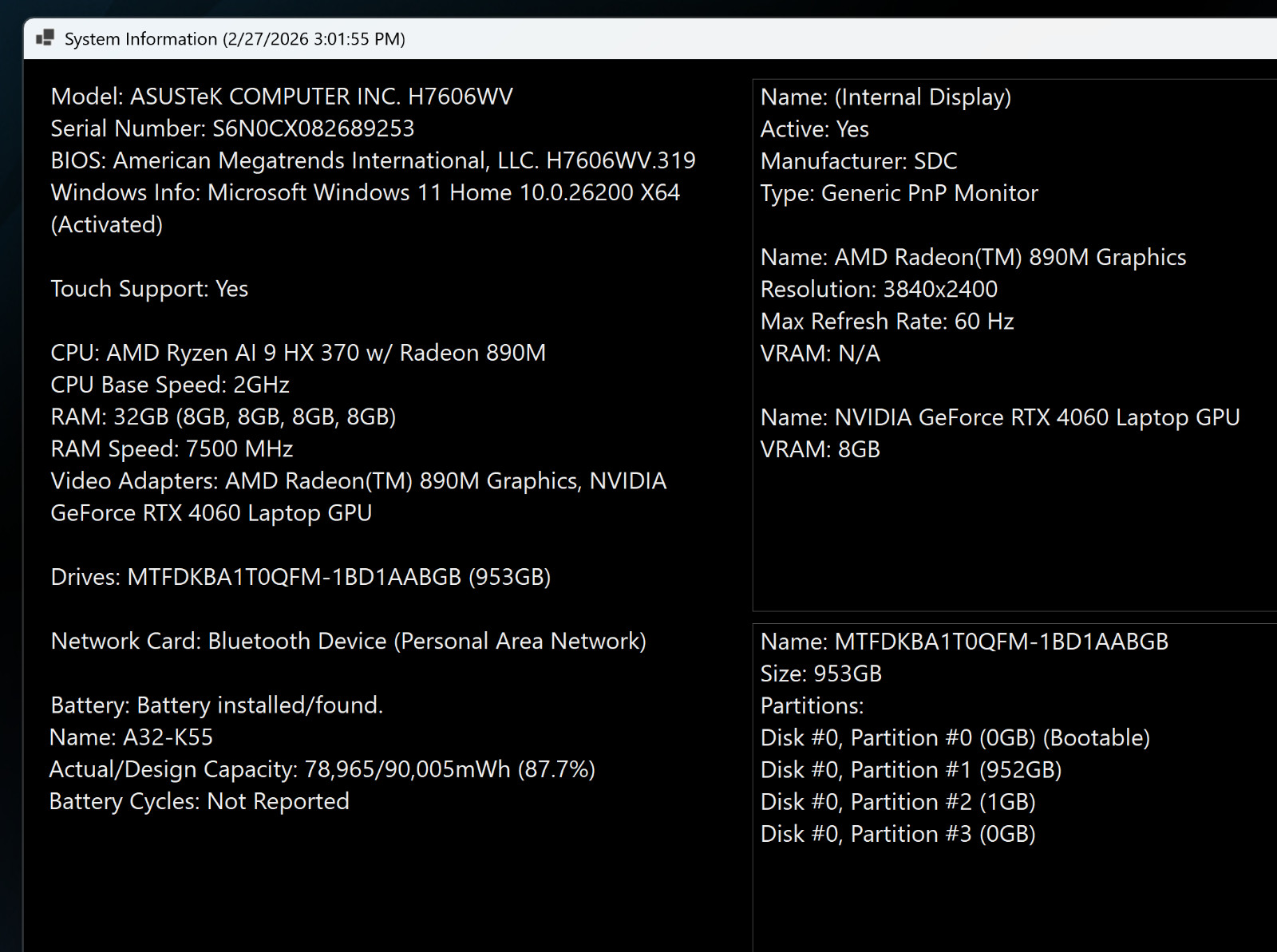Click the Partition #2 (1GB) row

click(x=899, y=802)
